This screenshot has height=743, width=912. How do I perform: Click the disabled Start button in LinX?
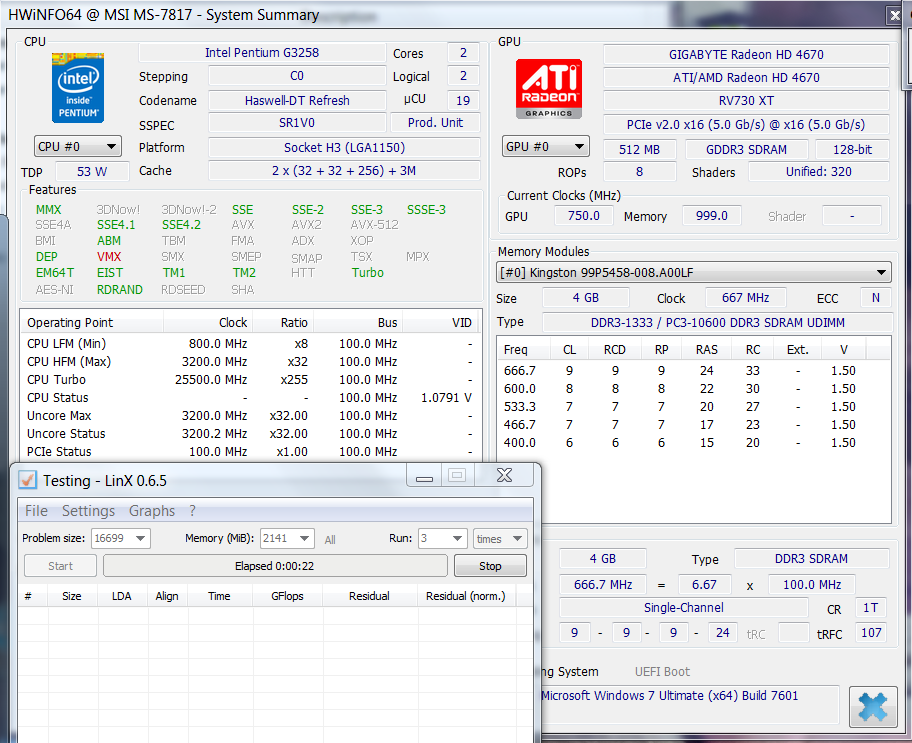60,566
